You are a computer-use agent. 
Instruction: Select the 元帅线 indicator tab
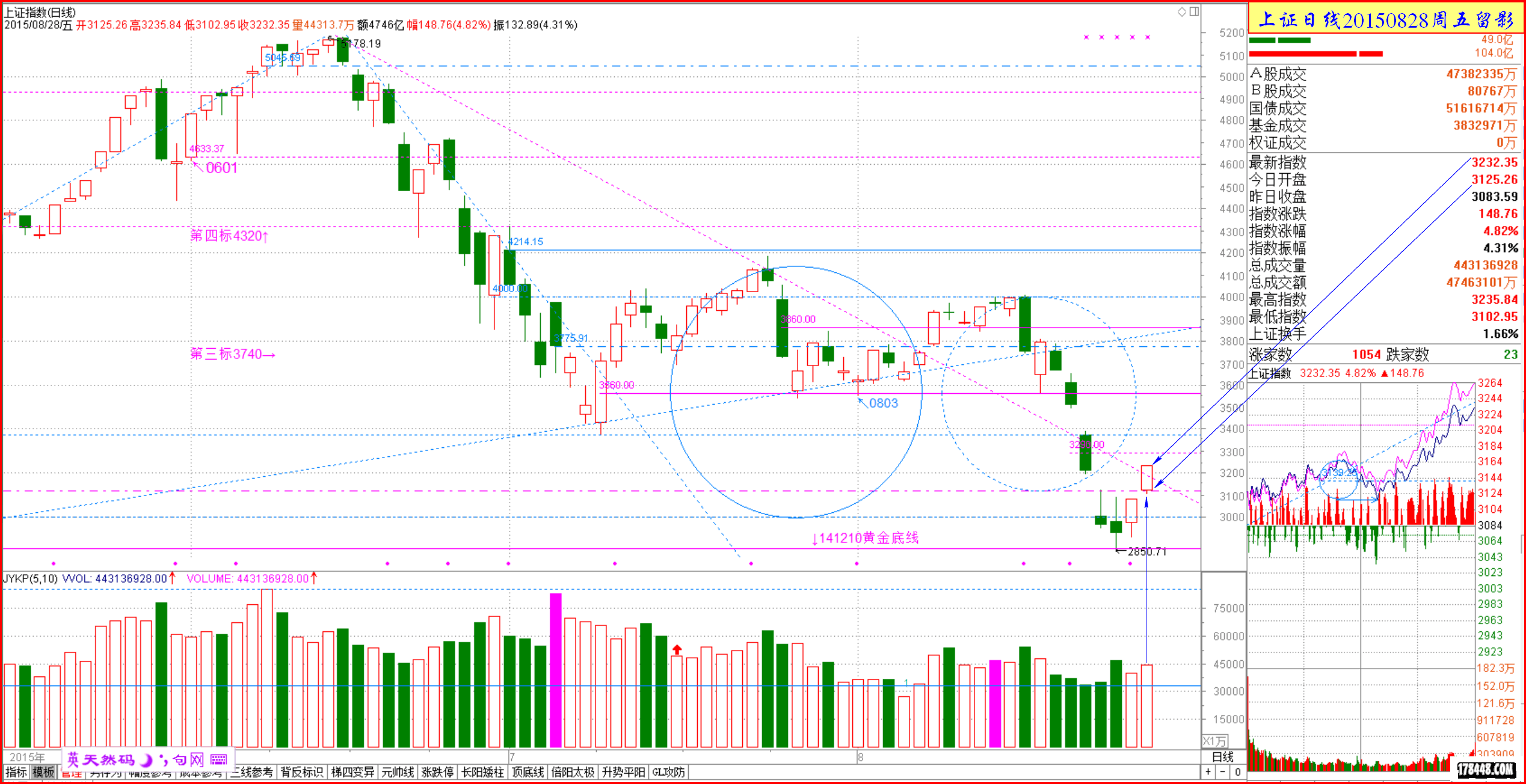[x=398, y=773]
